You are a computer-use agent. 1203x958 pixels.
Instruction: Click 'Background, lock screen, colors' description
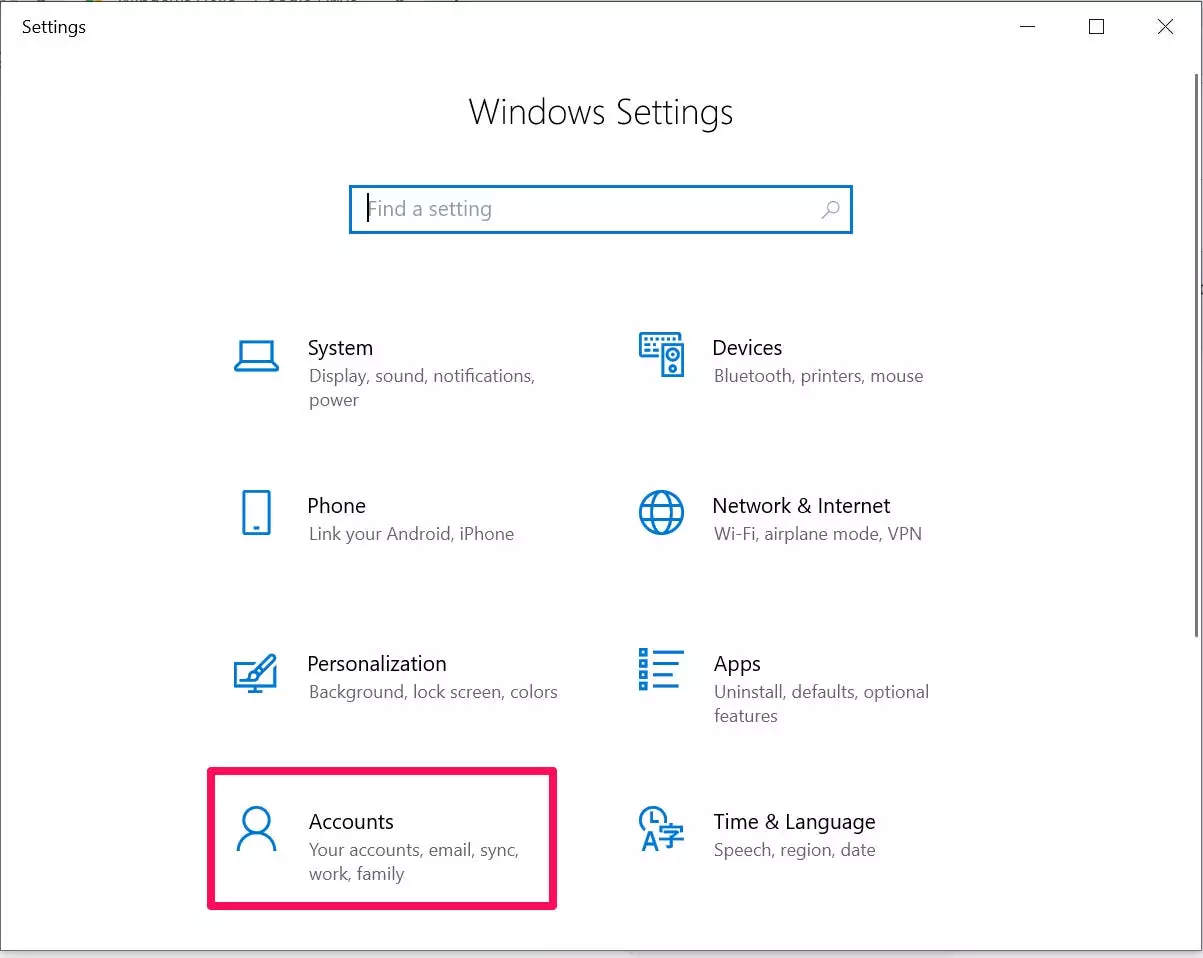click(433, 692)
